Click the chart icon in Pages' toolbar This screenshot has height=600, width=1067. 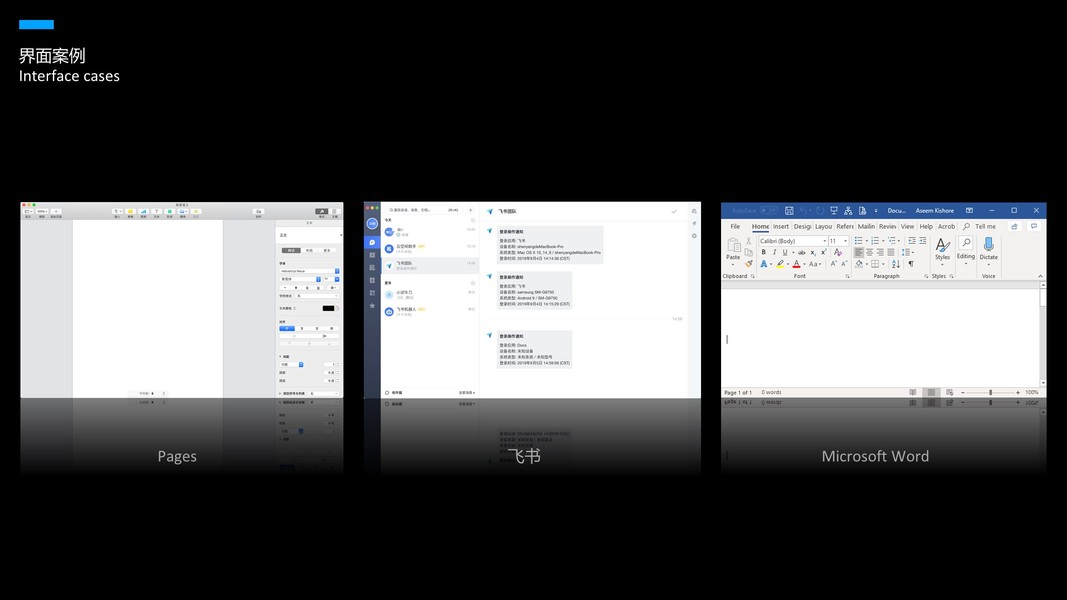(144, 212)
